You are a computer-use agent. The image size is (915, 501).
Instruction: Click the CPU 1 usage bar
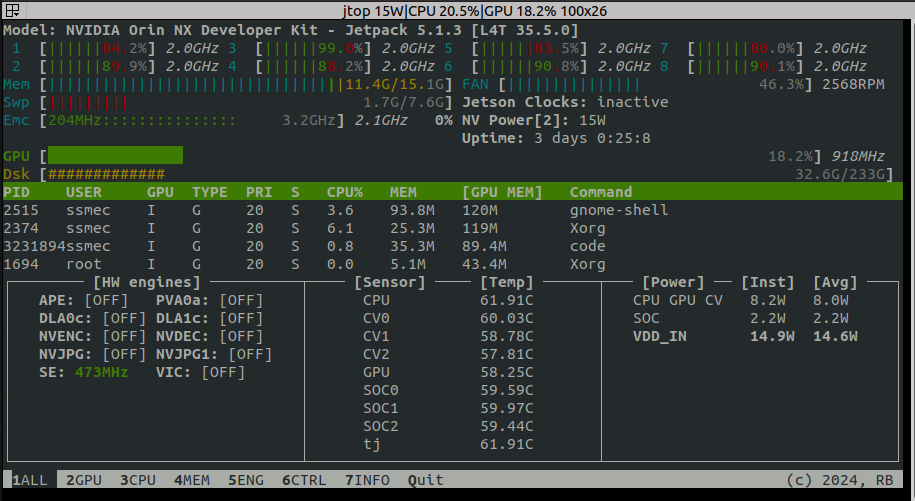[x=97, y=48]
